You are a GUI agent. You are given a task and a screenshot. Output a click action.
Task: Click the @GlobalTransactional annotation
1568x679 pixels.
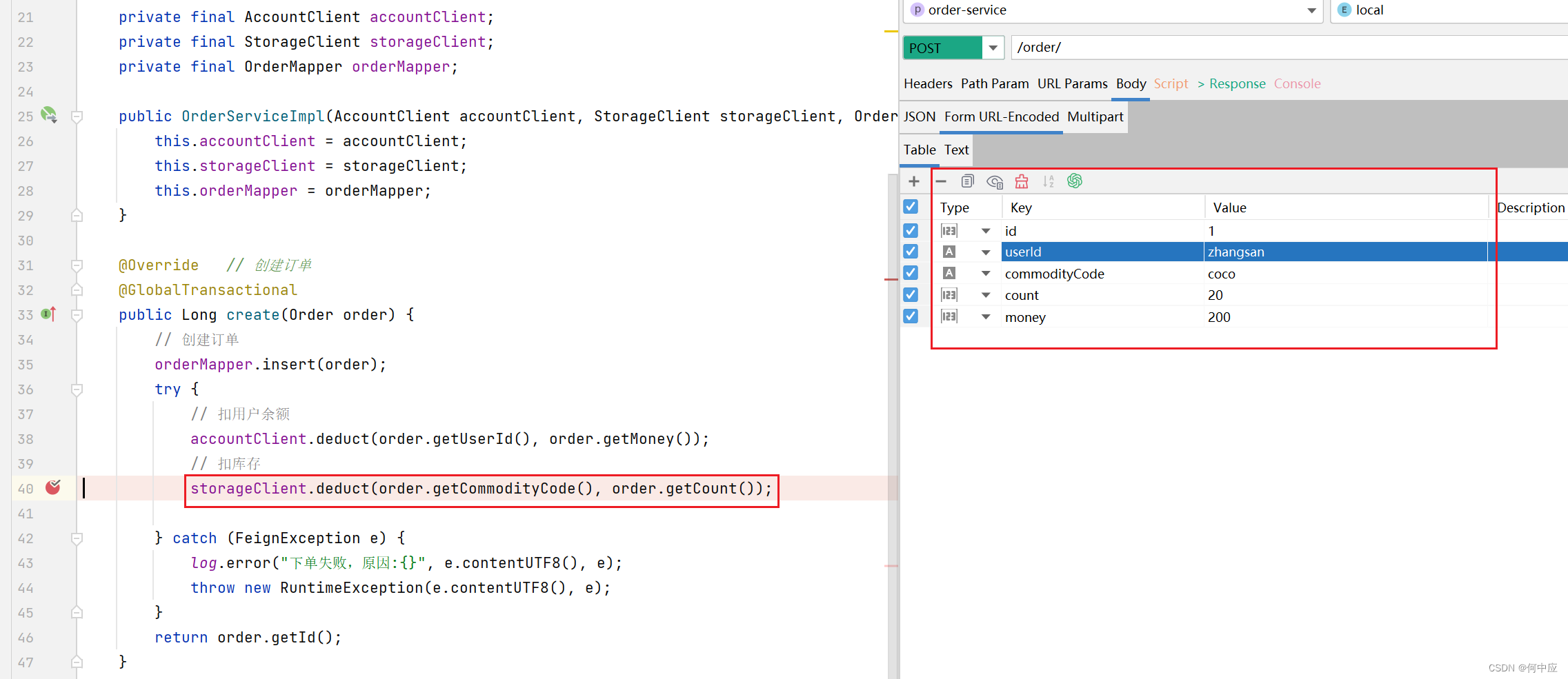208,290
